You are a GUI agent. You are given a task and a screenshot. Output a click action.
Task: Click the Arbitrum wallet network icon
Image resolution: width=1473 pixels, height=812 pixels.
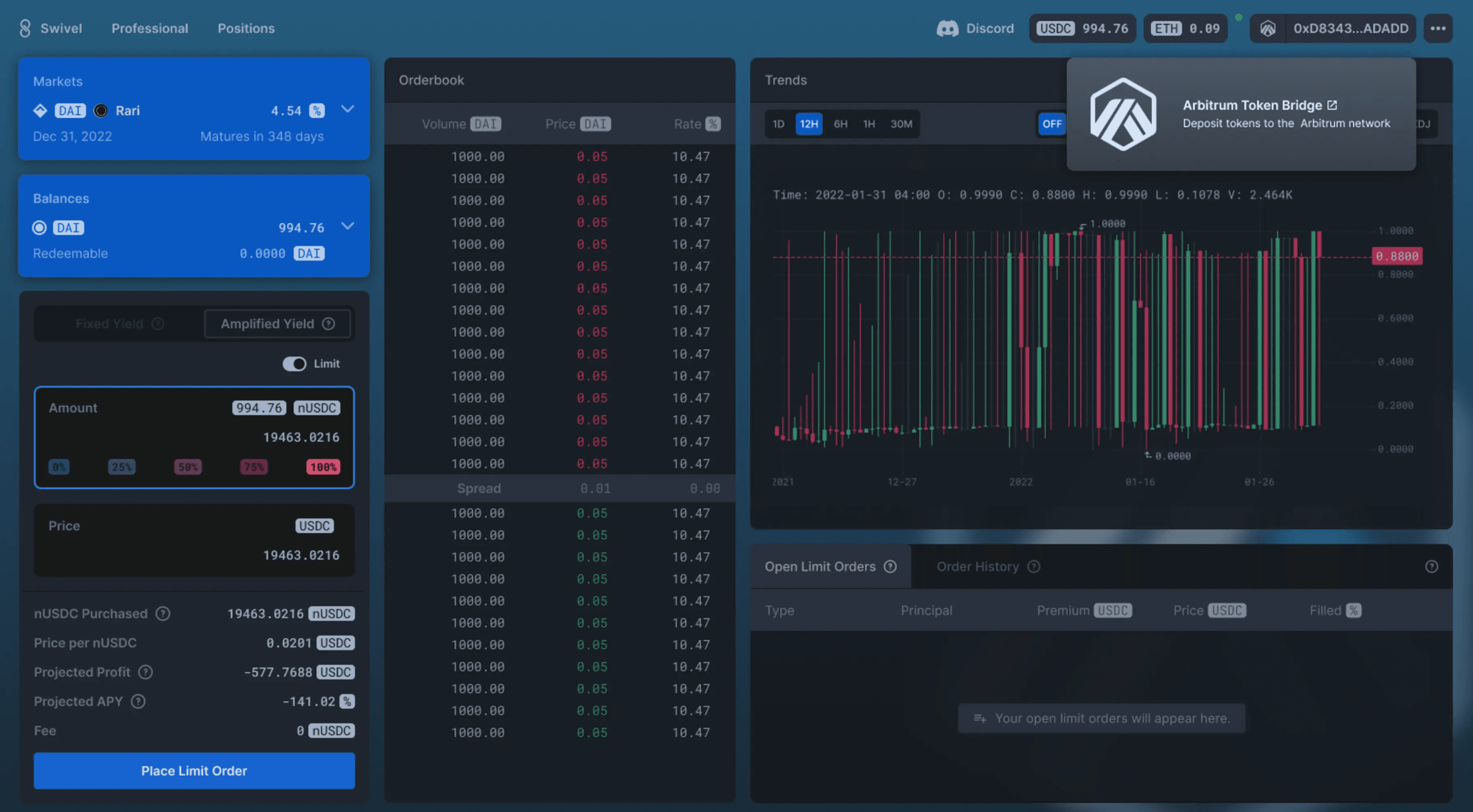[1267, 28]
